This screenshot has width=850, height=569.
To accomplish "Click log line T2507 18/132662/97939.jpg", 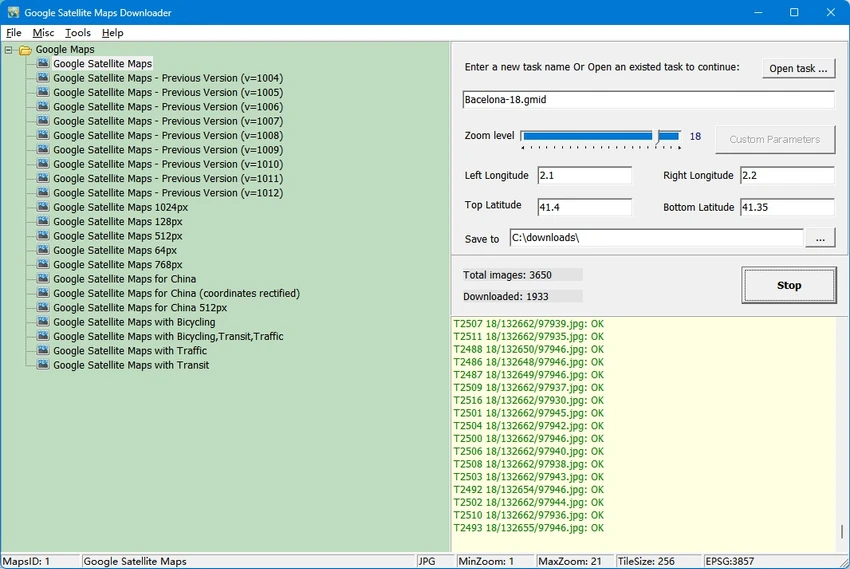I will click(529, 324).
